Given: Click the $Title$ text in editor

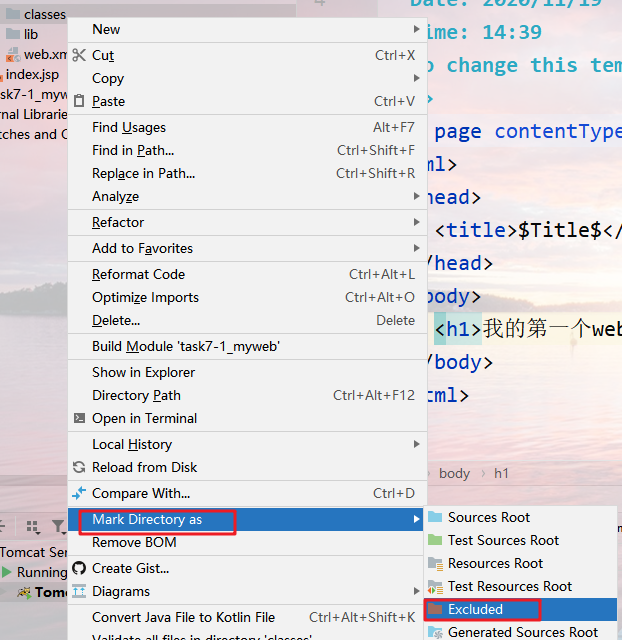Looking at the screenshot, I should 560,231.
